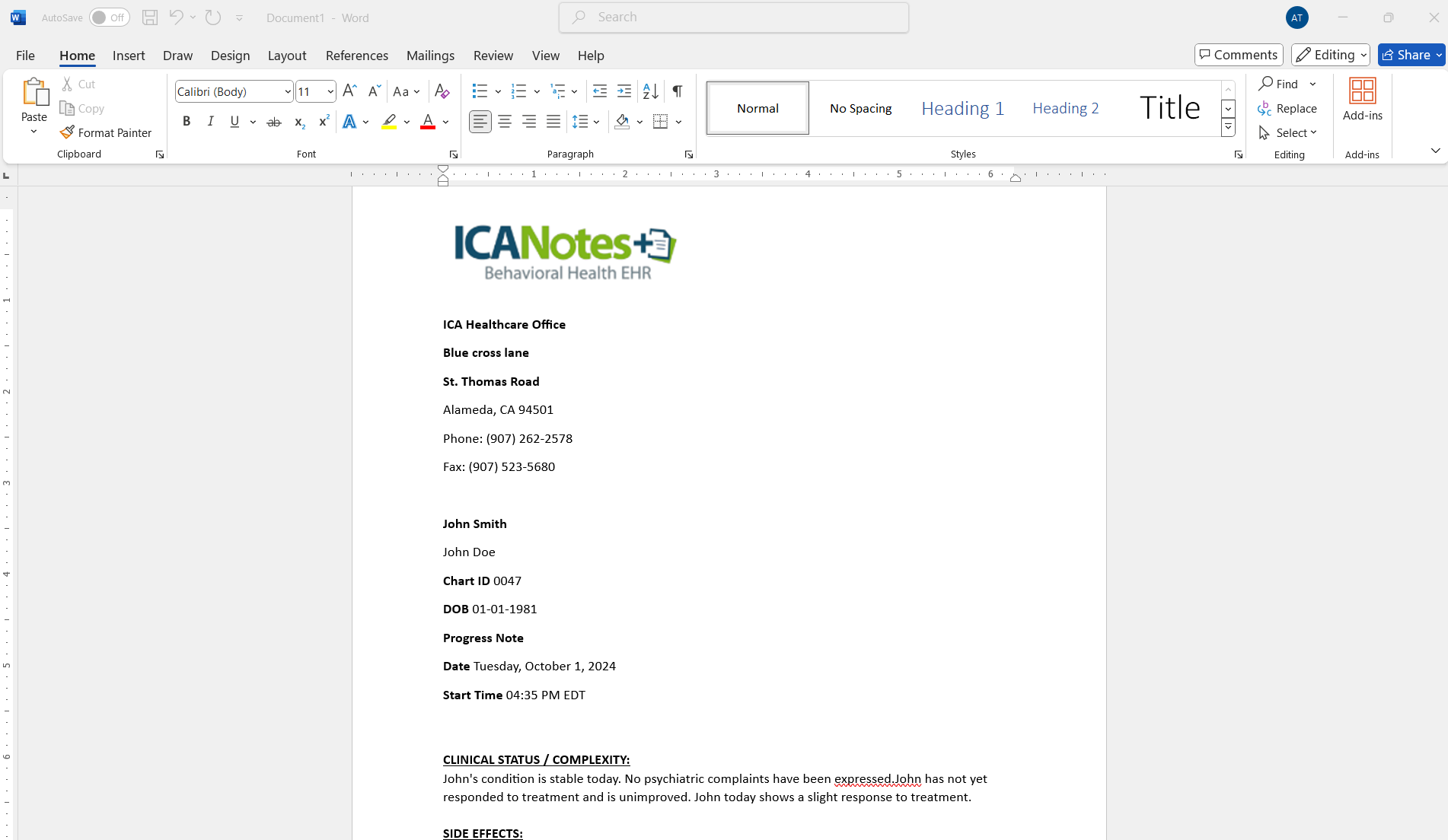This screenshot has height=840, width=1448.
Task: Open the Font dialog launcher
Action: point(454,154)
